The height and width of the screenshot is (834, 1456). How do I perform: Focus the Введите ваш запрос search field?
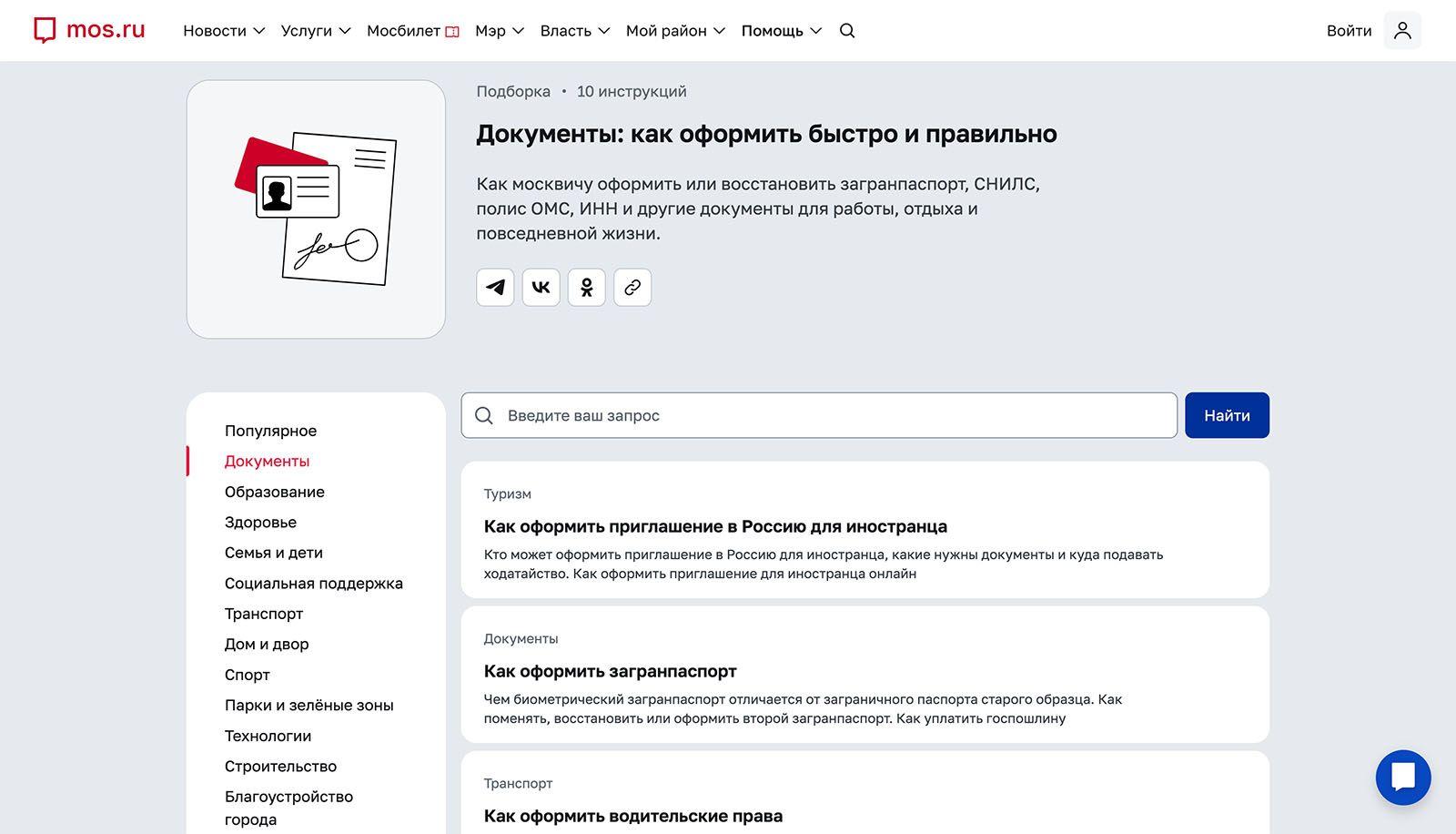[x=819, y=415]
